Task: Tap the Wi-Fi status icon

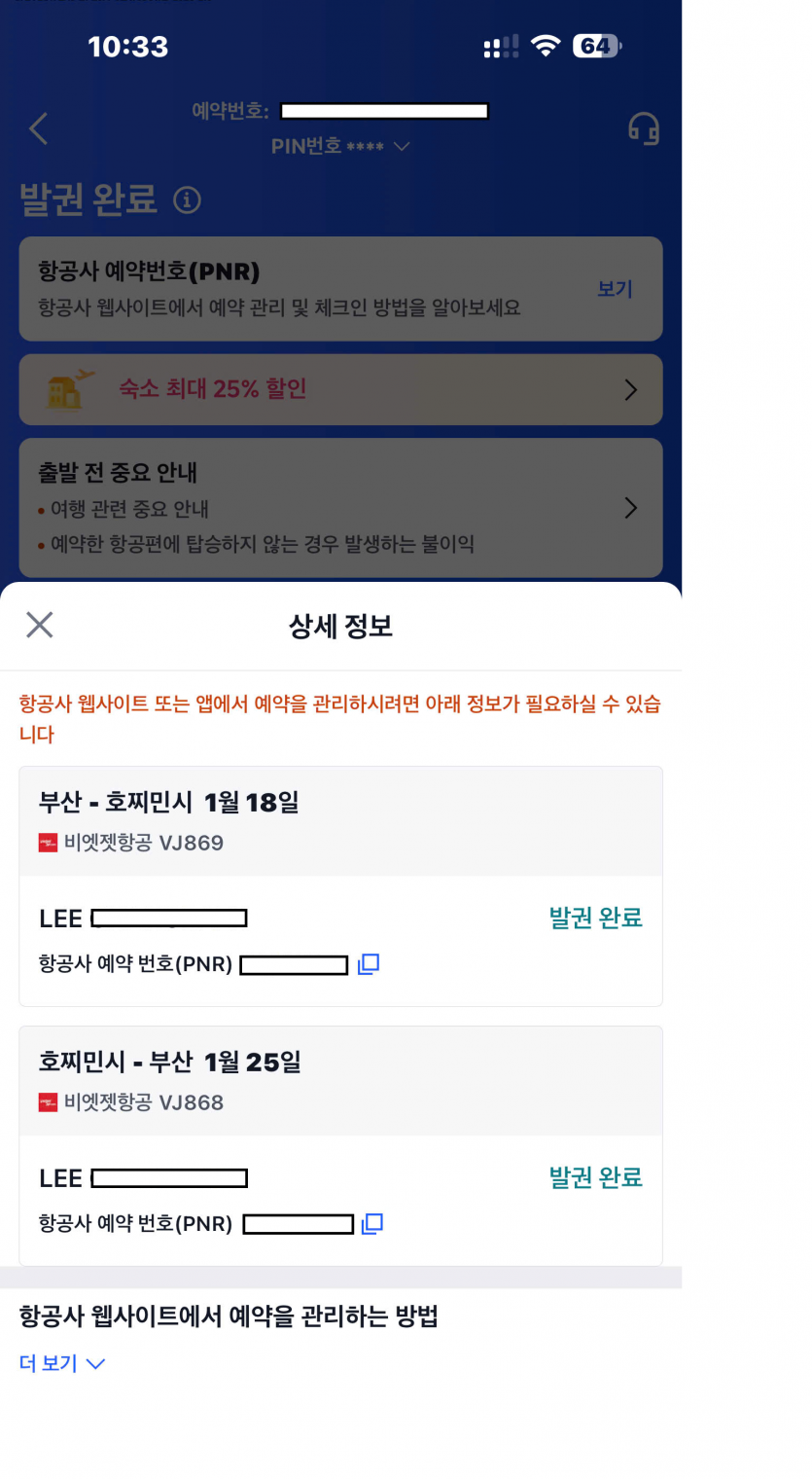Action: coord(546,46)
